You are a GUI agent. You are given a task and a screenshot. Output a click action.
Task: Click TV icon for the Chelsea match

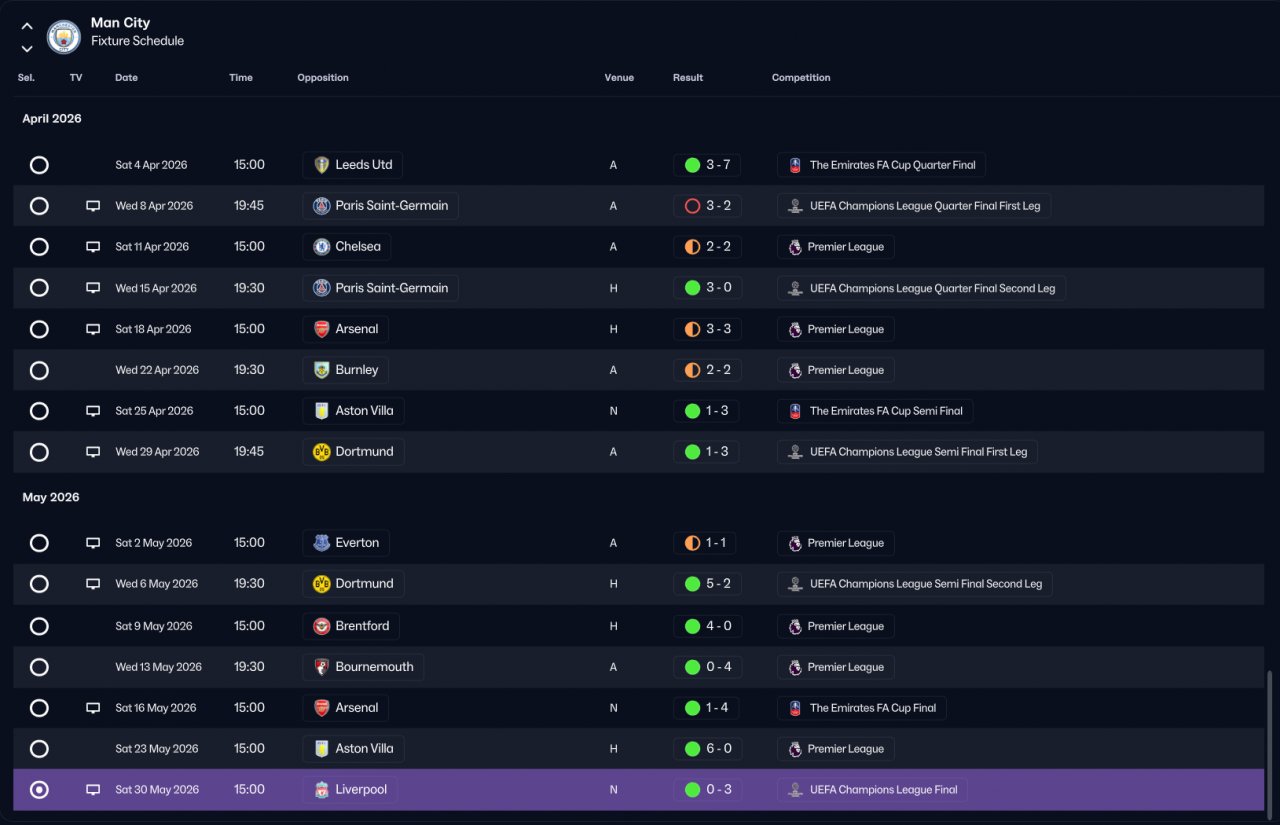(93, 247)
